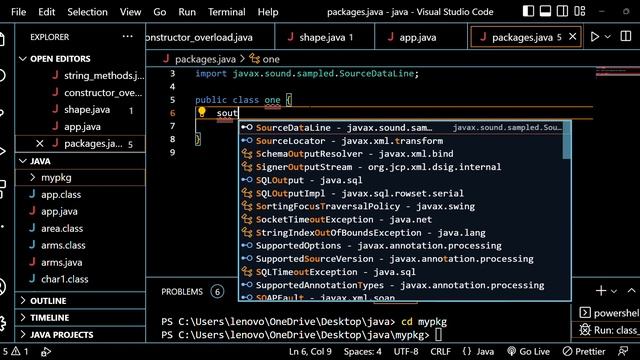Choose SourceLocator suggestion

401,141
